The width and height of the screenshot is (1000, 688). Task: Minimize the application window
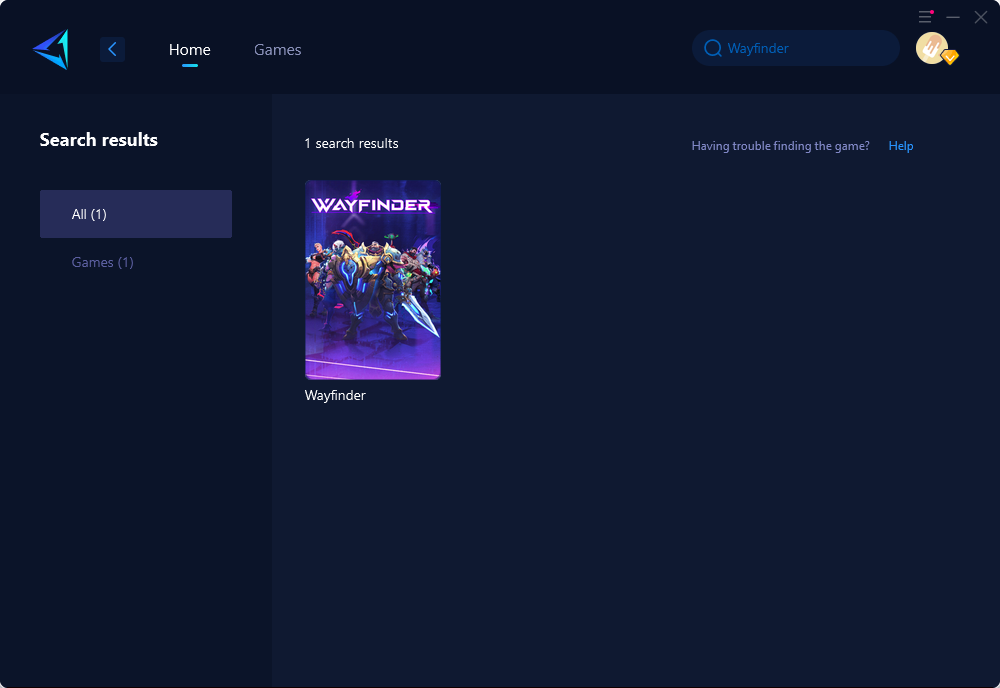point(953,17)
